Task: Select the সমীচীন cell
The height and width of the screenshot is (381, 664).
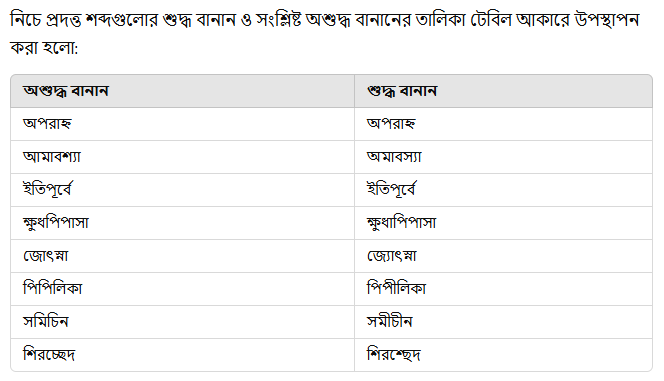Action: pyautogui.click(x=503, y=322)
